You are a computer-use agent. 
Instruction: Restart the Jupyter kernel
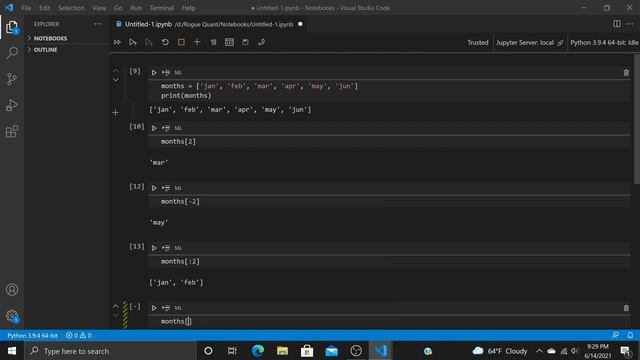coord(165,42)
